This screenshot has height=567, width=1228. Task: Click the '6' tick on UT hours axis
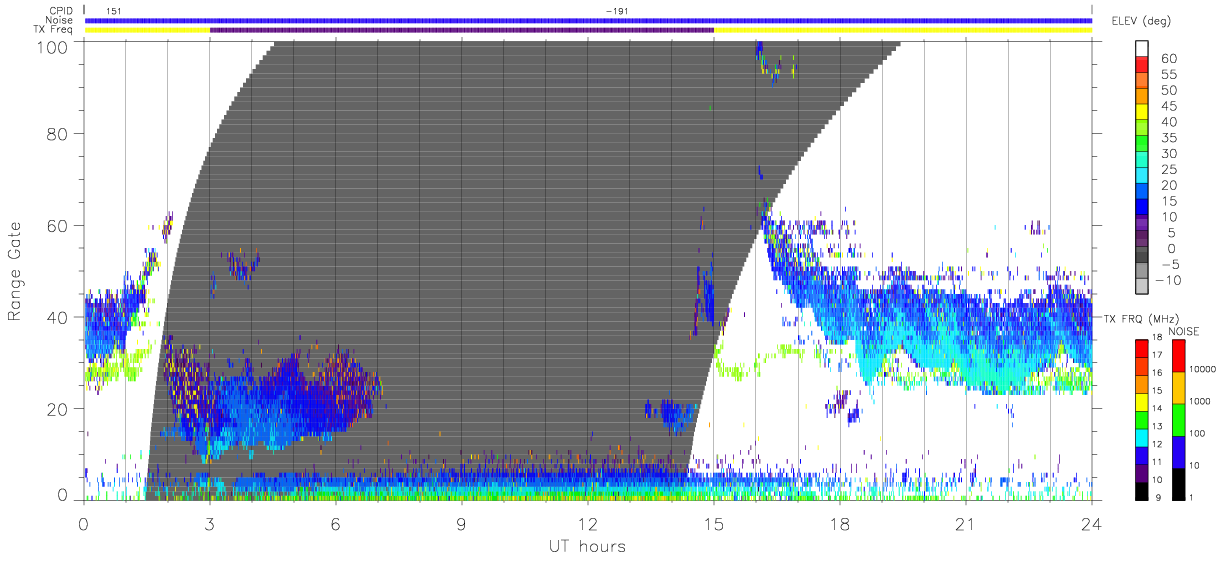tap(335, 523)
